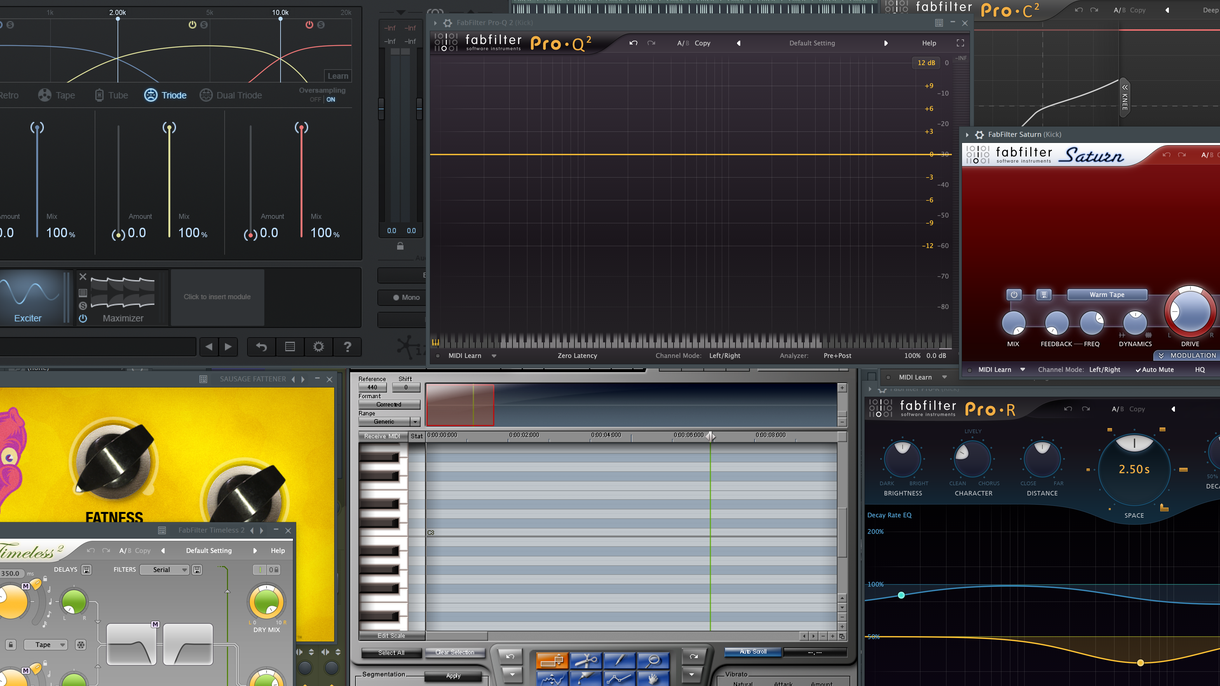The height and width of the screenshot is (686, 1220).
Task: Open Ozone settings gear icon
Action: tap(319, 347)
